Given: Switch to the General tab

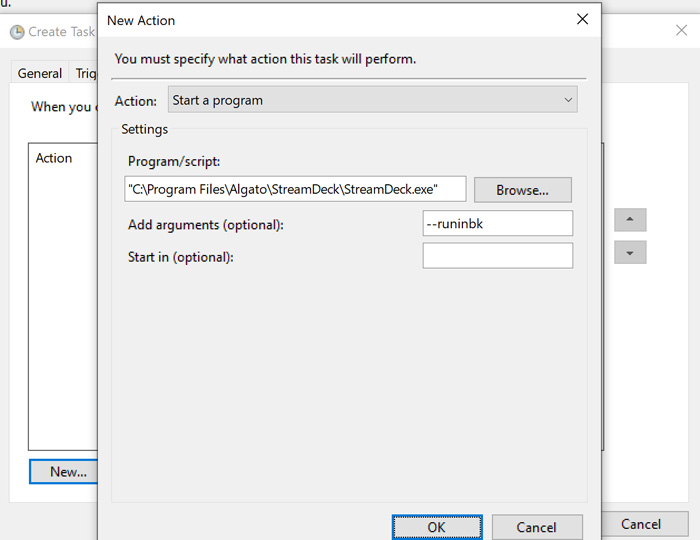Looking at the screenshot, I should pyautogui.click(x=40, y=73).
